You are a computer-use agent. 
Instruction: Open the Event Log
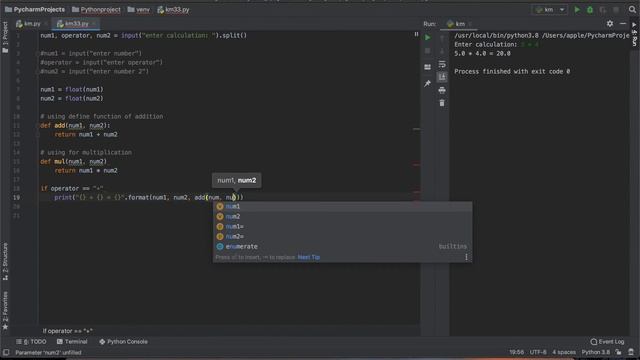click(607, 342)
